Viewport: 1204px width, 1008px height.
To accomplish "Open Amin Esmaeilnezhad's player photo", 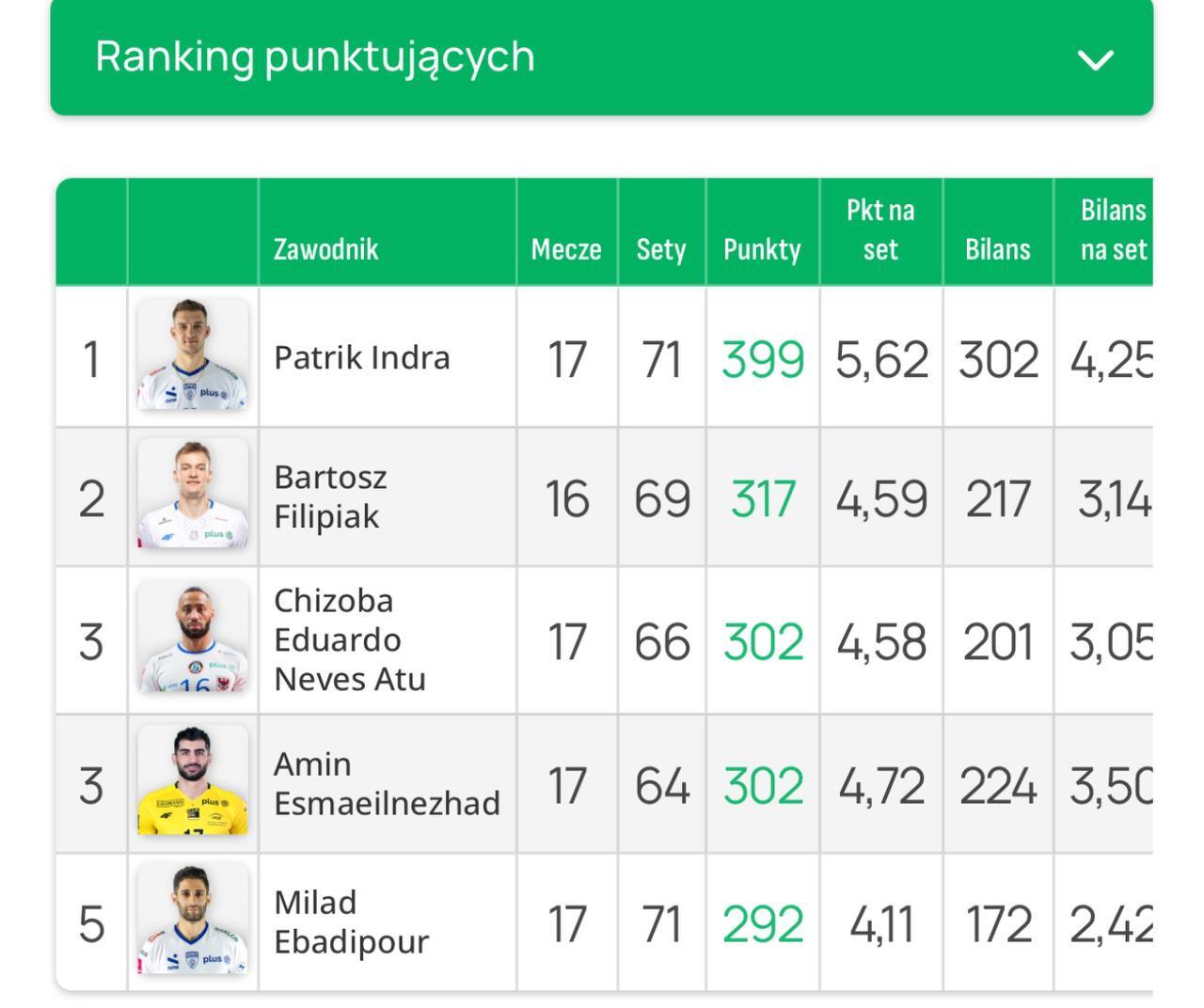I will 193,780.
